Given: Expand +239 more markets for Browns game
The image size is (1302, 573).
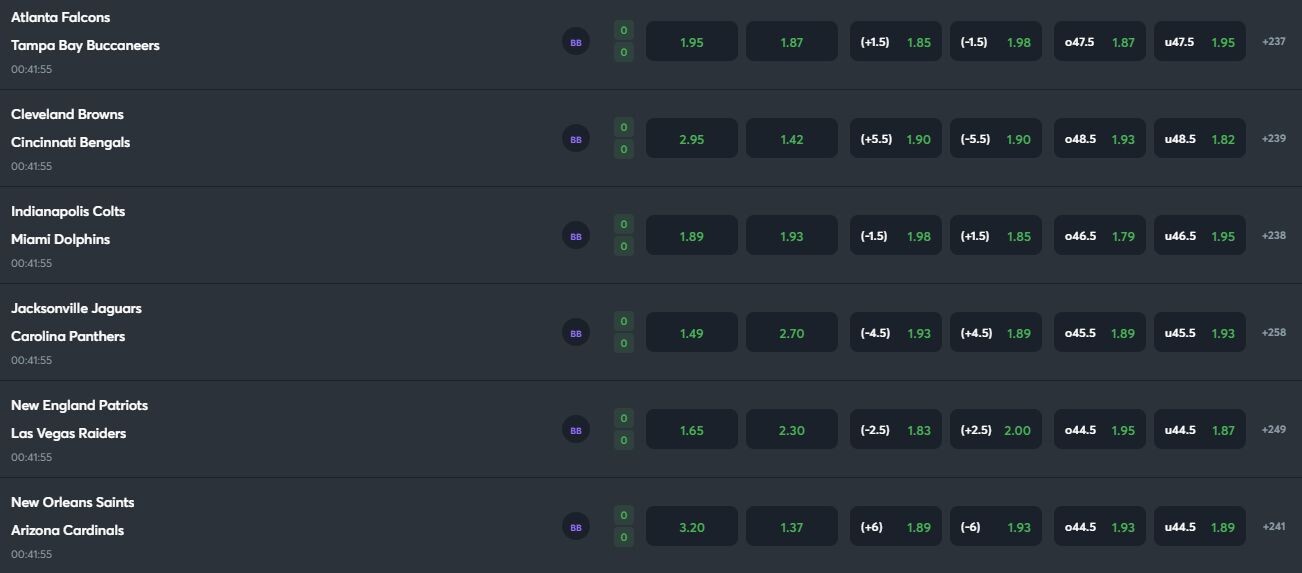Looking at the screenshot, I should [x=1274, y=139].
